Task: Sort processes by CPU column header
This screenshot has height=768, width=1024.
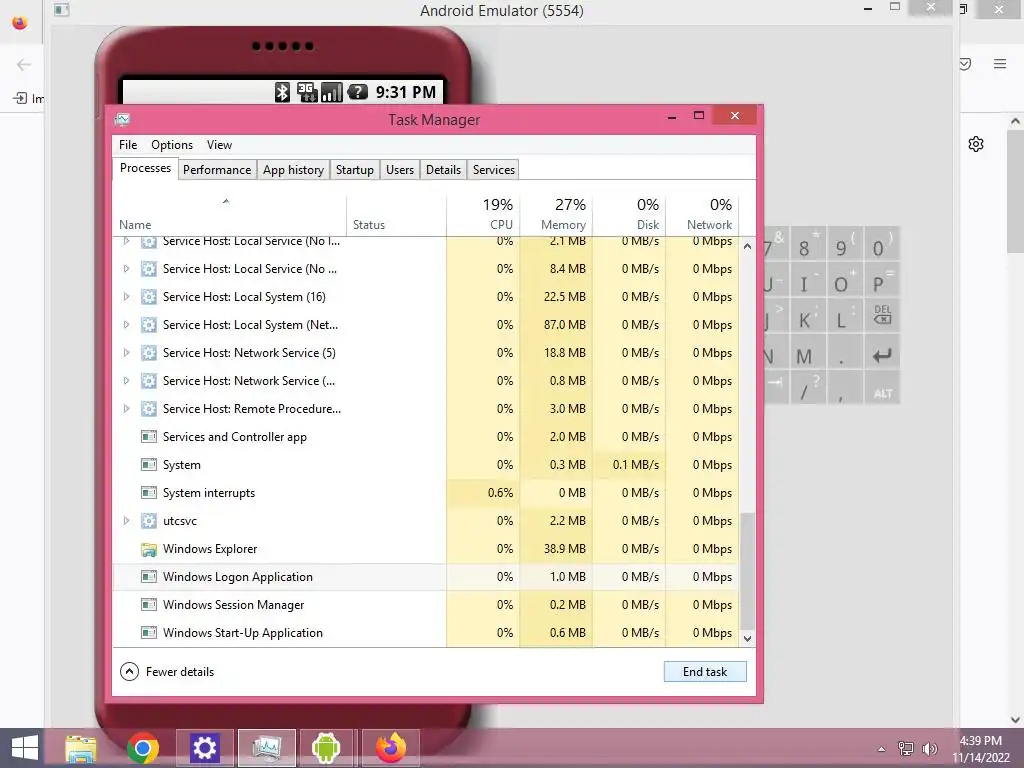Action: [483, 215]
